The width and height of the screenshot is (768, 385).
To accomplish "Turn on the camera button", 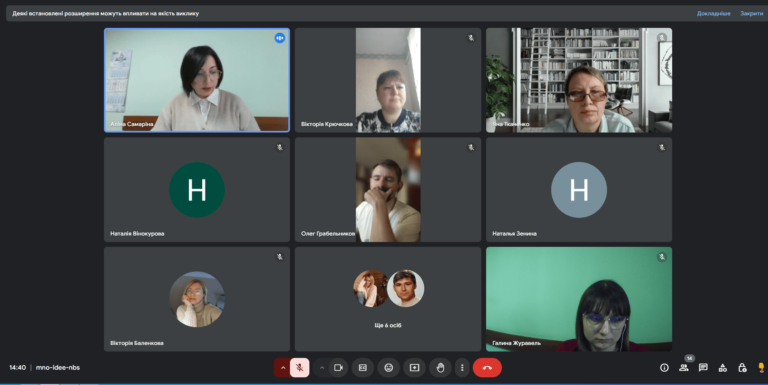I will click(x=338, y=368).
